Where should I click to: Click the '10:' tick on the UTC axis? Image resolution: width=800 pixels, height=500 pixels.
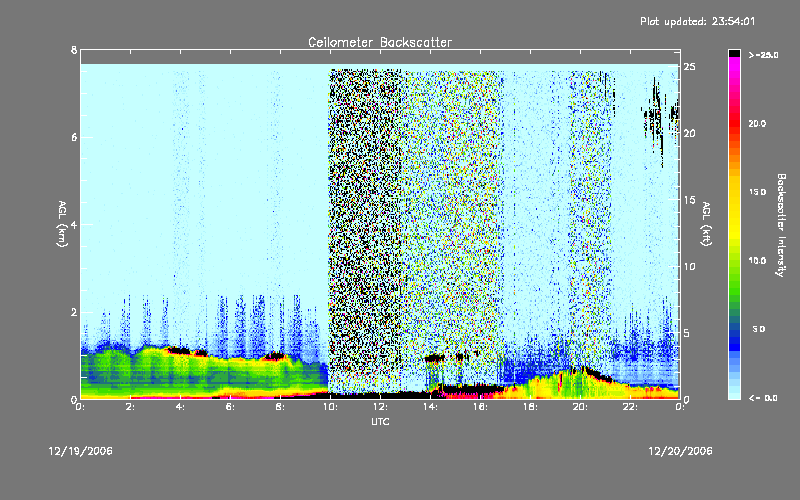pyautogui.click(x=330, y=407)
